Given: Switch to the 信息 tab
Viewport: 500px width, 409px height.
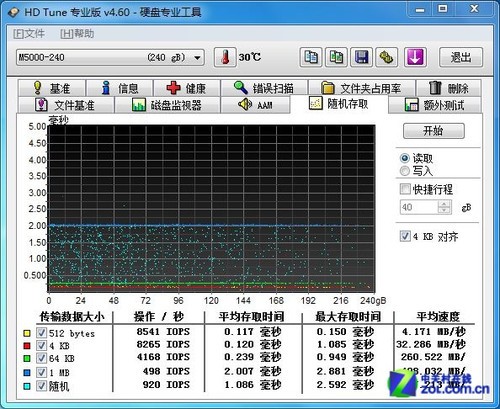Looking at the screenshot, I should tap(120, 88).
